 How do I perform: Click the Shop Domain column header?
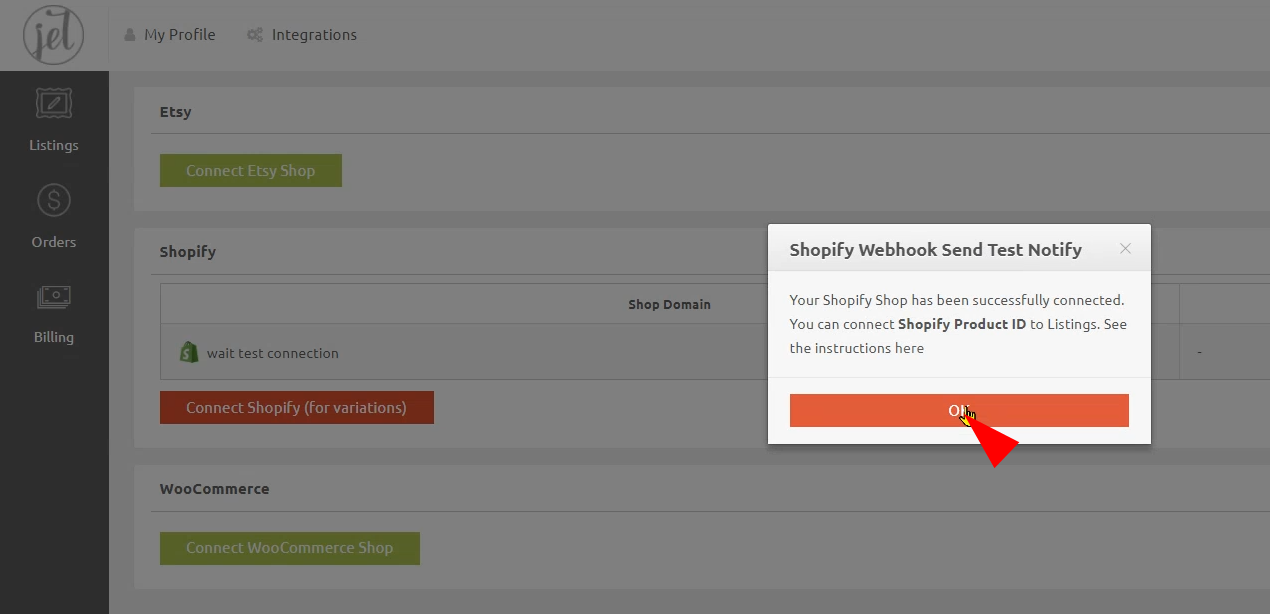(x=669, y=304)
